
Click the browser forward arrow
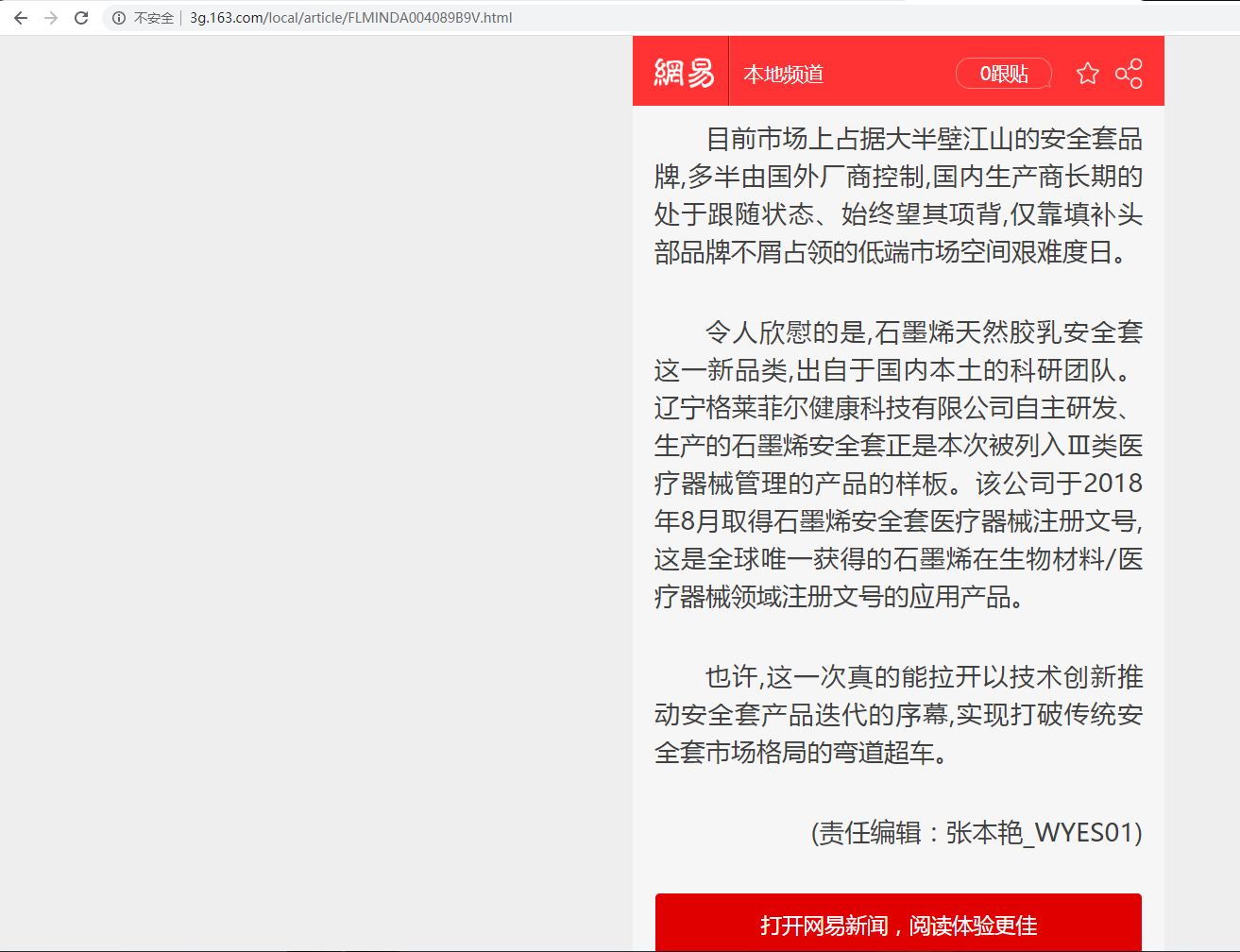tap(51, 18)
